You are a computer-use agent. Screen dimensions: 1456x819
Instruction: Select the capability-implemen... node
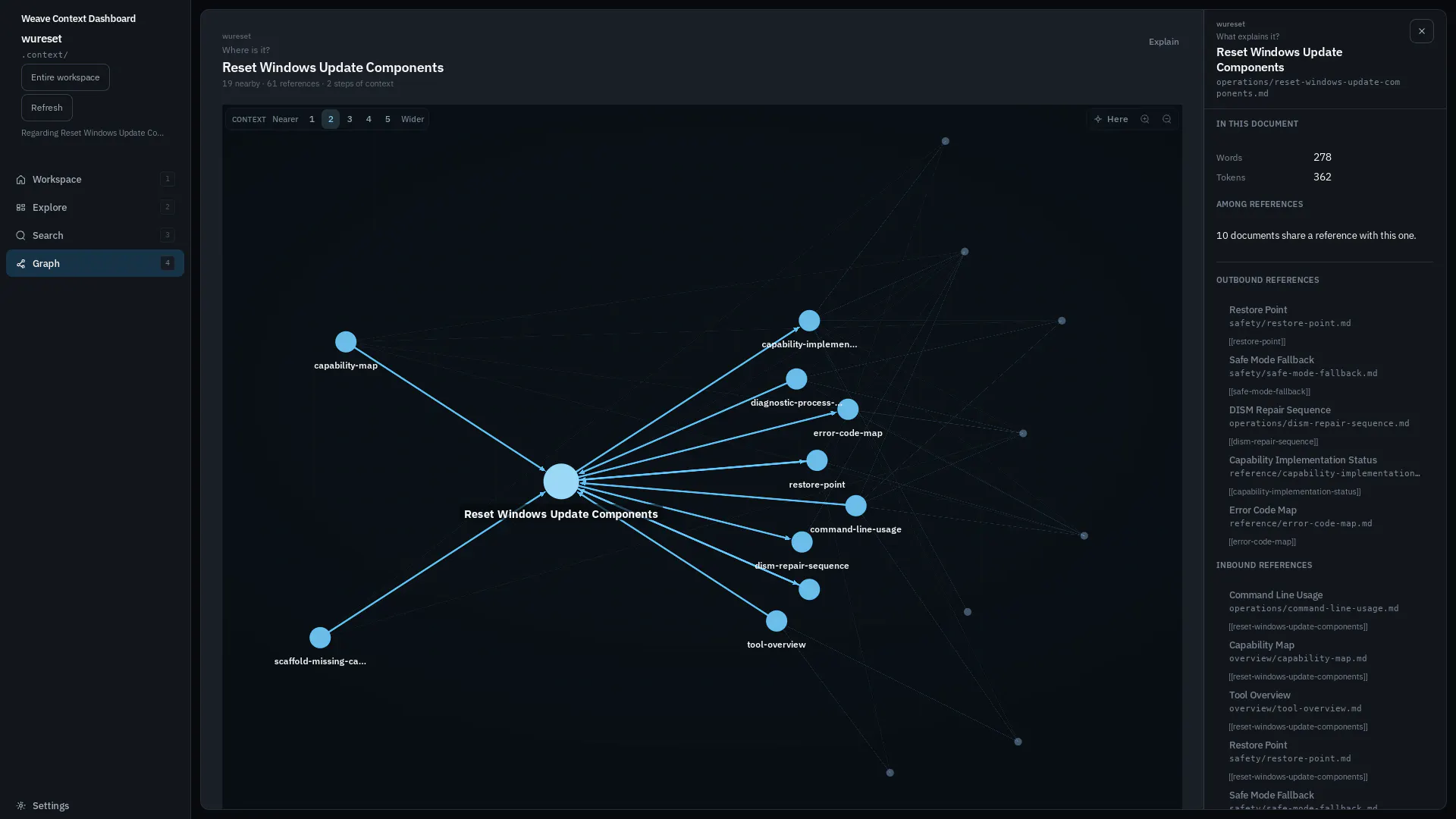[809, 321]
